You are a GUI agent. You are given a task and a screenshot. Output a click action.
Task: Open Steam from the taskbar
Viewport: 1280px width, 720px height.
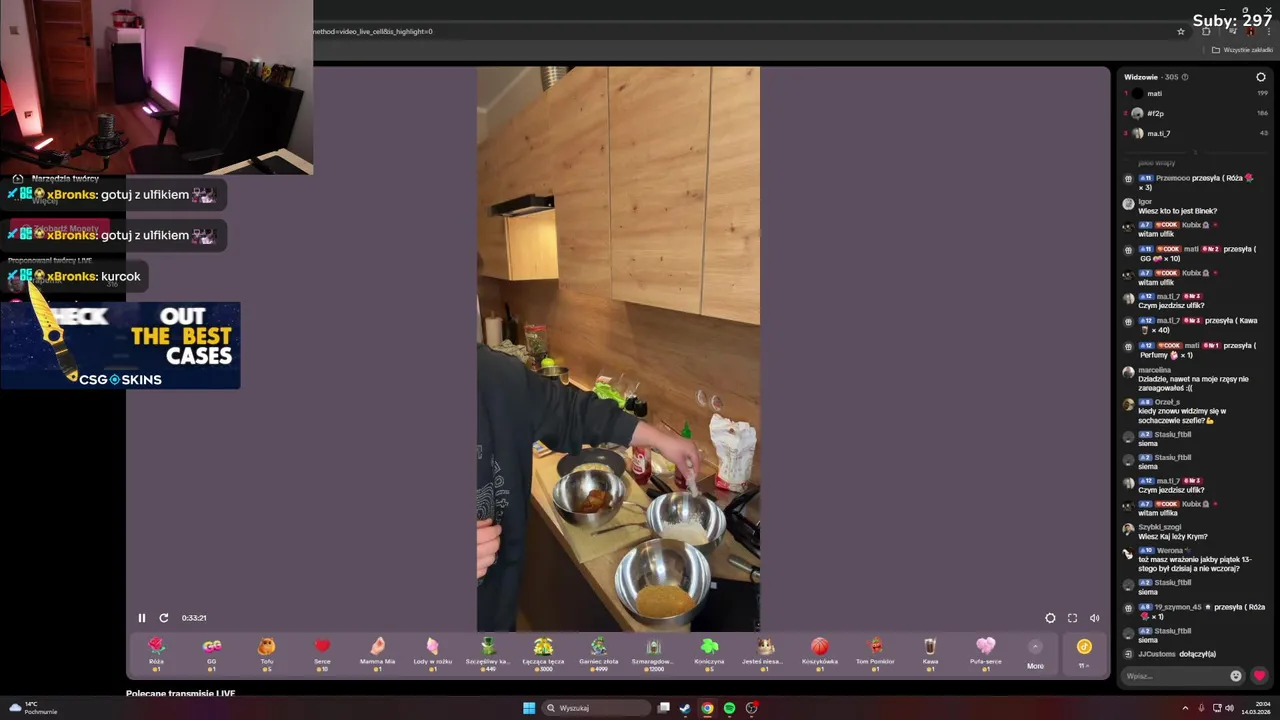(685, 708)
